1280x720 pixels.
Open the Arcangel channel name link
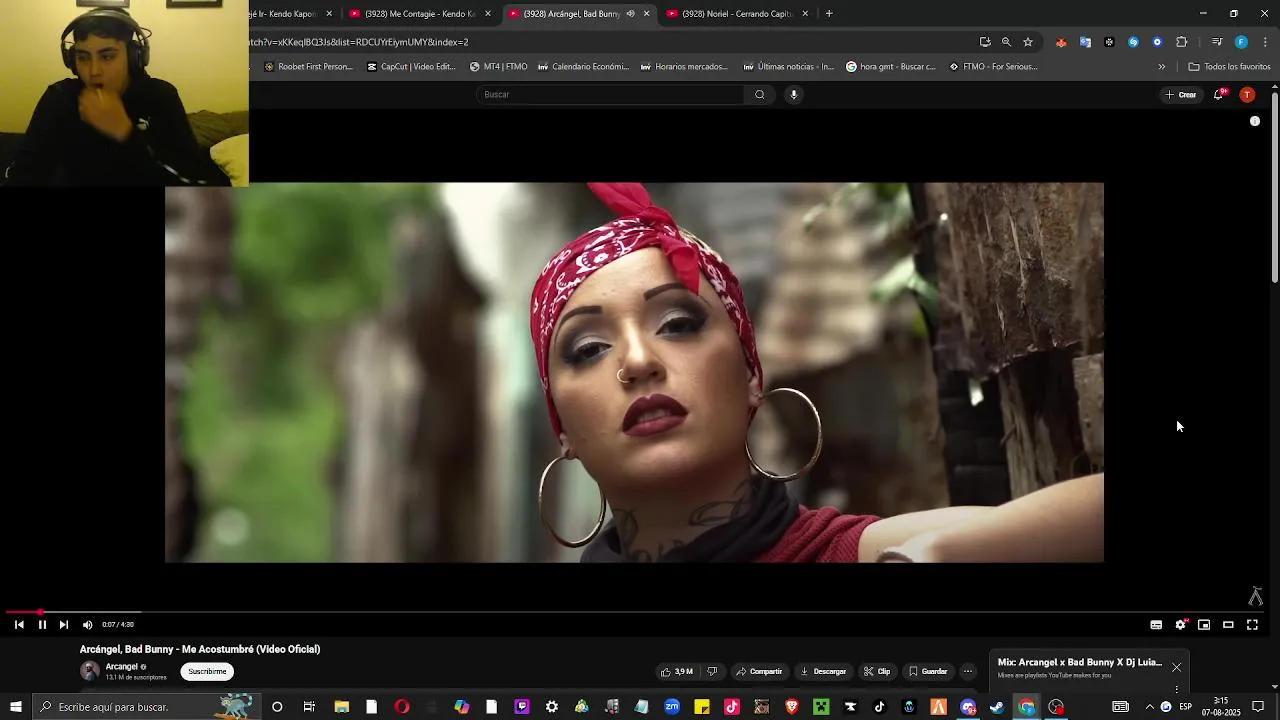click(x=122, y=667)
